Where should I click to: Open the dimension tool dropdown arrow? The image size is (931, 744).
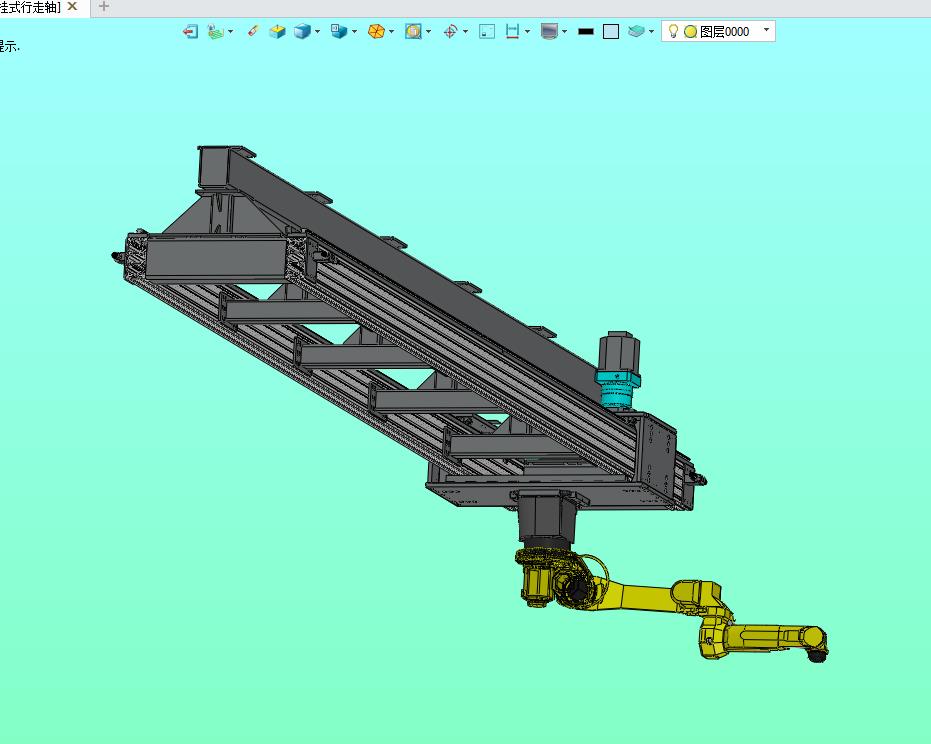pos(527,31)
